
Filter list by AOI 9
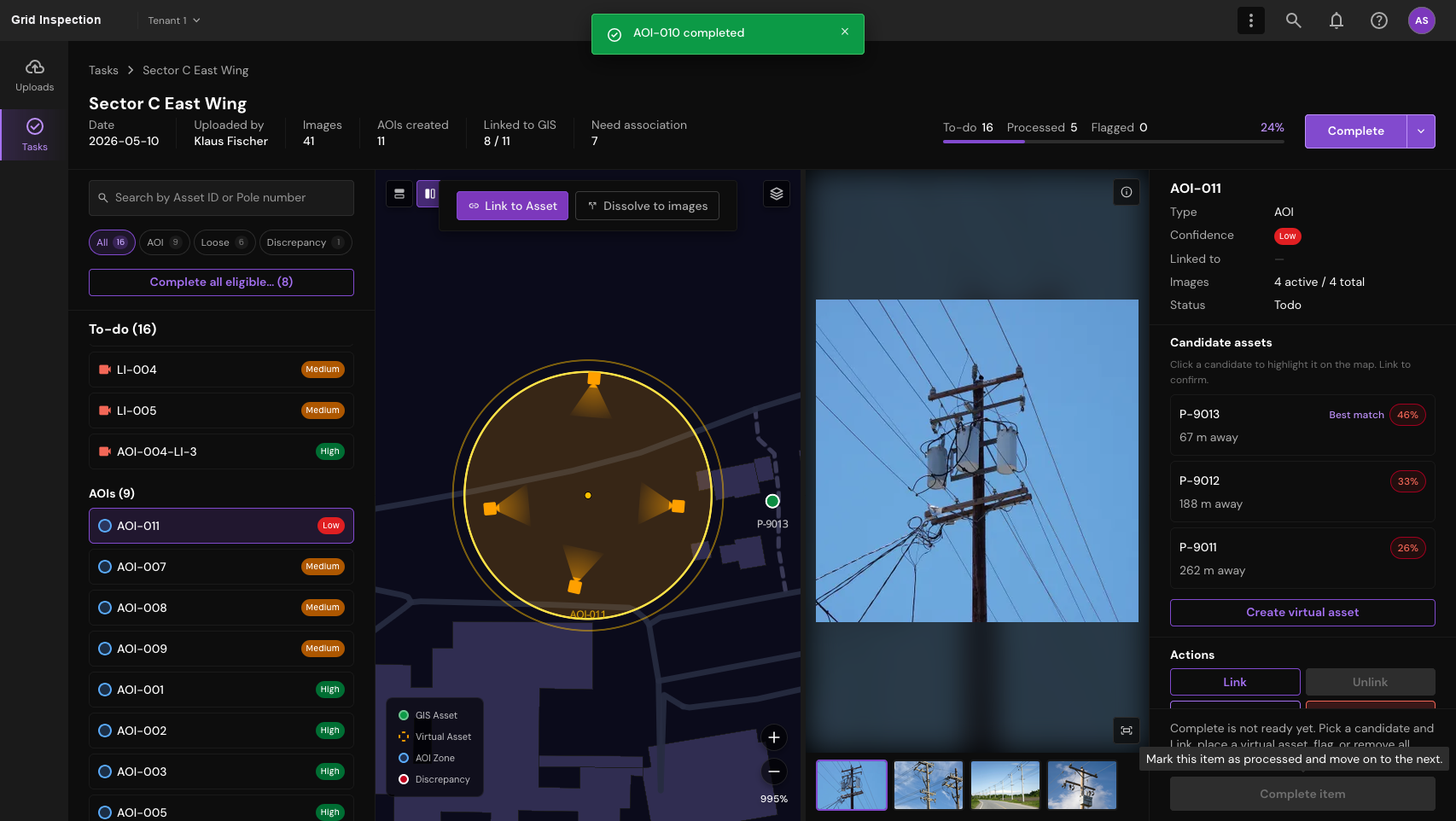pos(164,242)
